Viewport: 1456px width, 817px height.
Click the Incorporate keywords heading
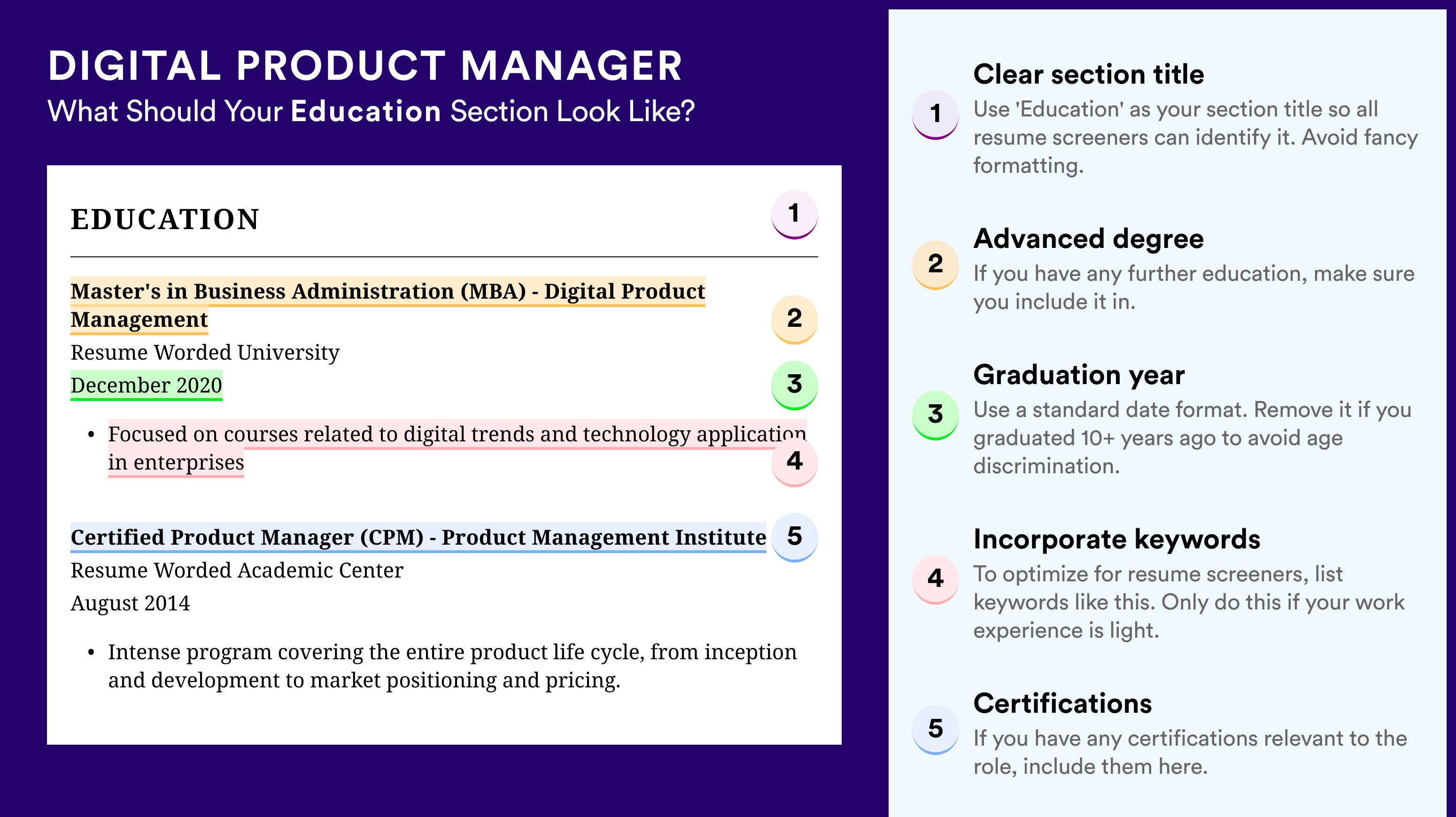[x=1117, y=539]
